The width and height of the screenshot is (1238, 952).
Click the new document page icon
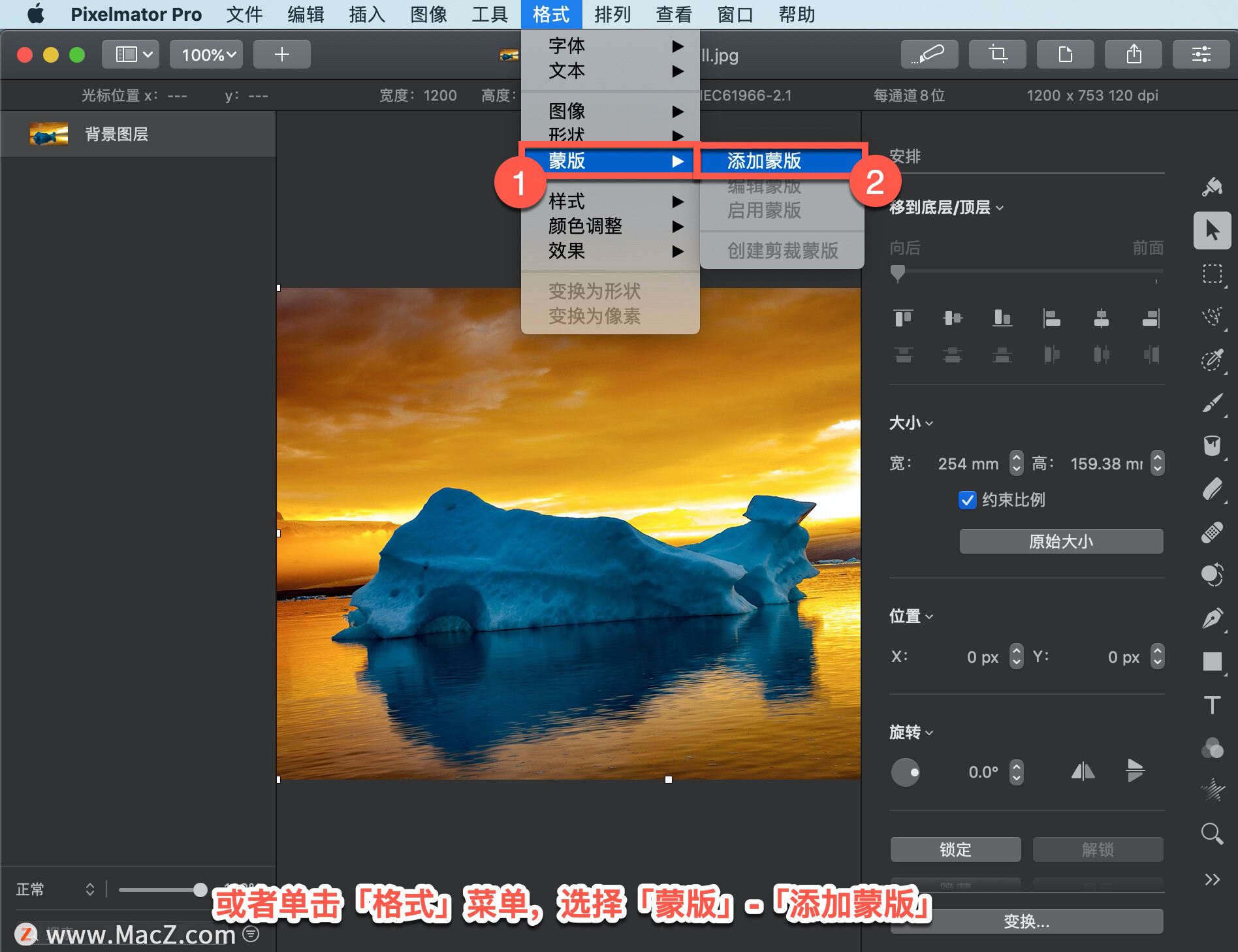pos(1065,54)
